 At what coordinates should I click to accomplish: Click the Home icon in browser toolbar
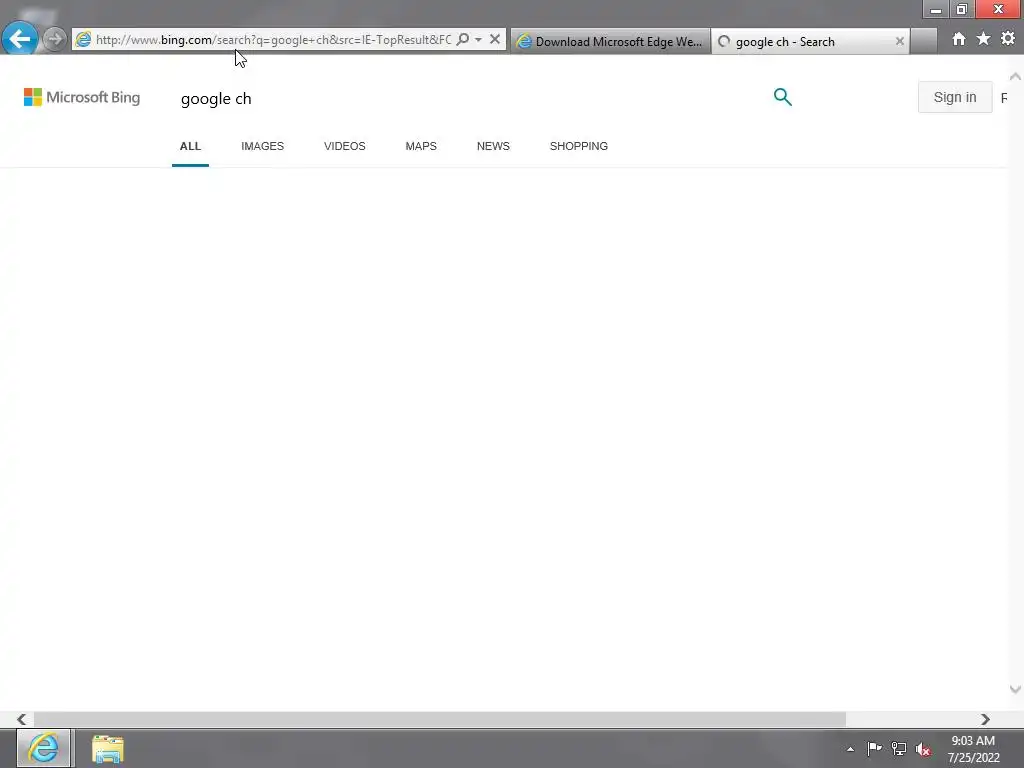(958, 39)
